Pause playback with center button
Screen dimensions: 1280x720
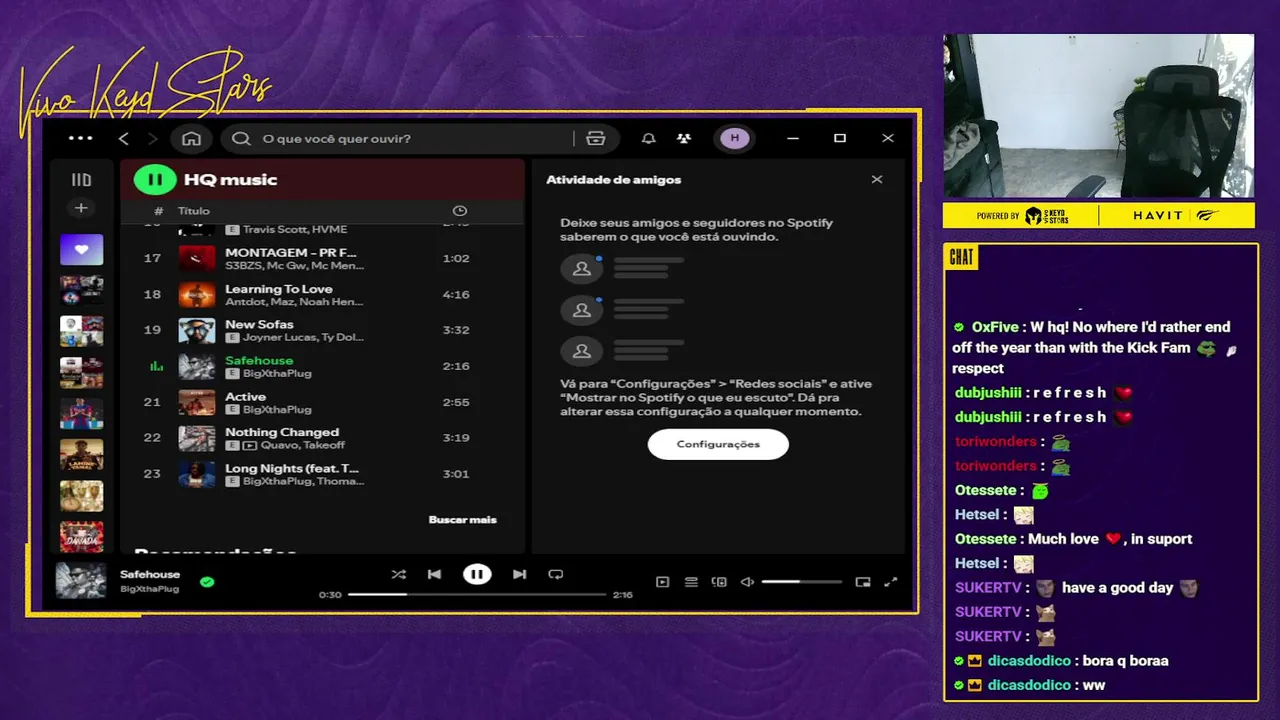[x=477, y=574]
